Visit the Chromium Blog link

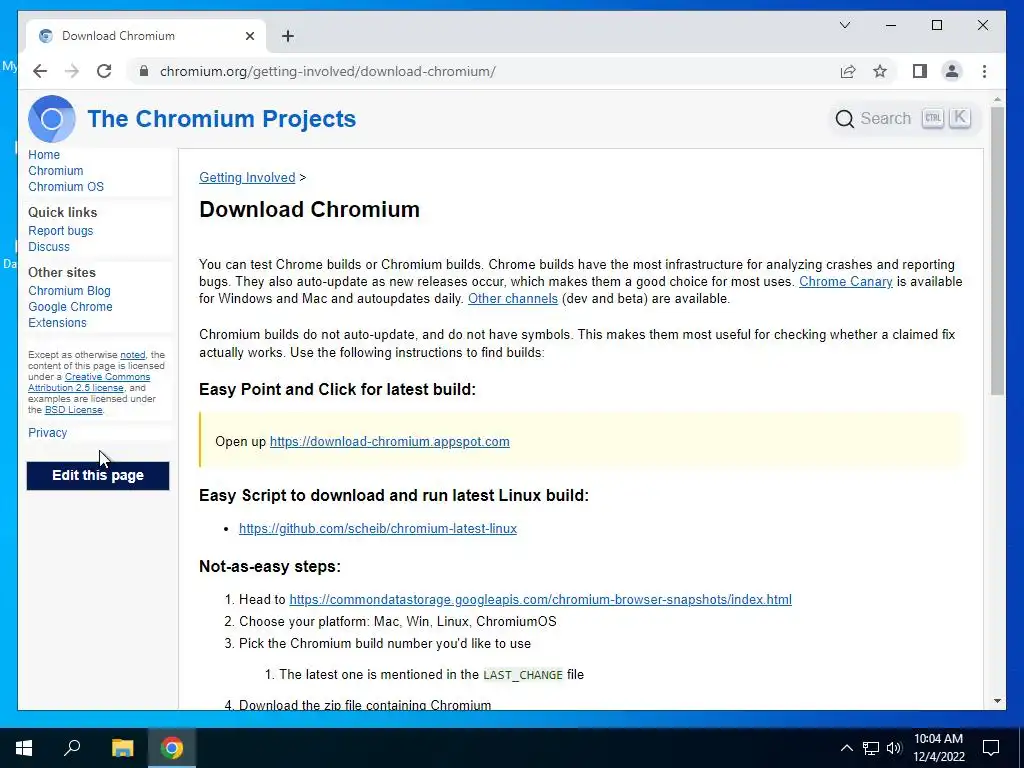69,291
